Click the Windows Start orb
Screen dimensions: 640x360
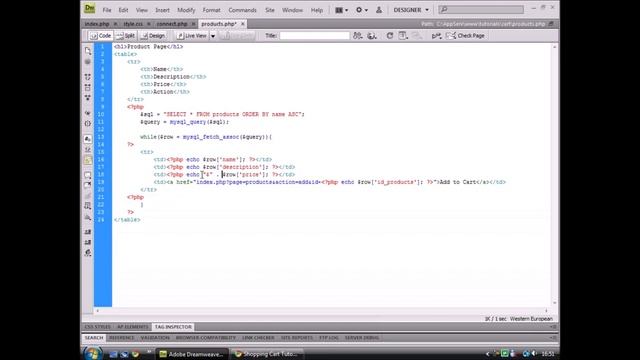click(x=93, y=353)
